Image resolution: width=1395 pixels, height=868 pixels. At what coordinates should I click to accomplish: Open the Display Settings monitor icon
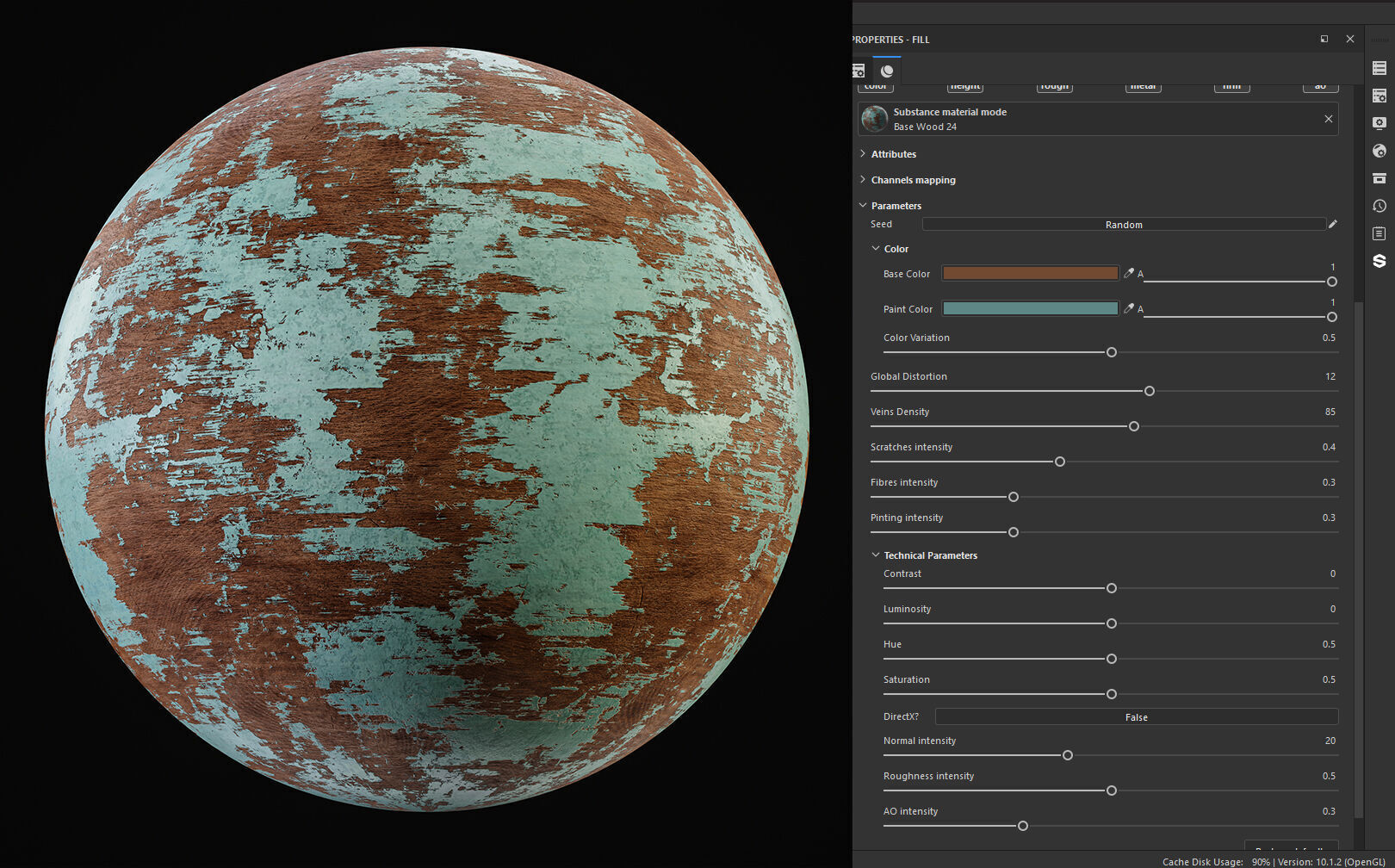tap(1379, 123)
